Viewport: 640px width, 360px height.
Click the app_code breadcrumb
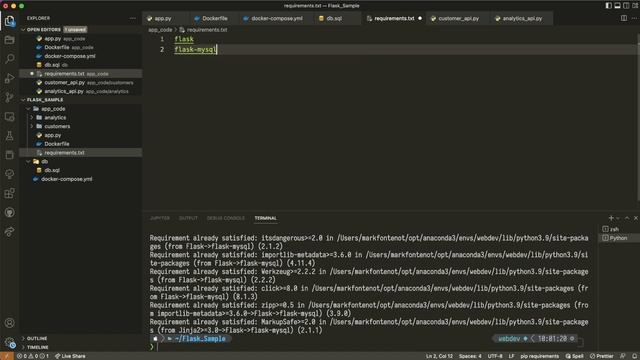coord(160,30)
